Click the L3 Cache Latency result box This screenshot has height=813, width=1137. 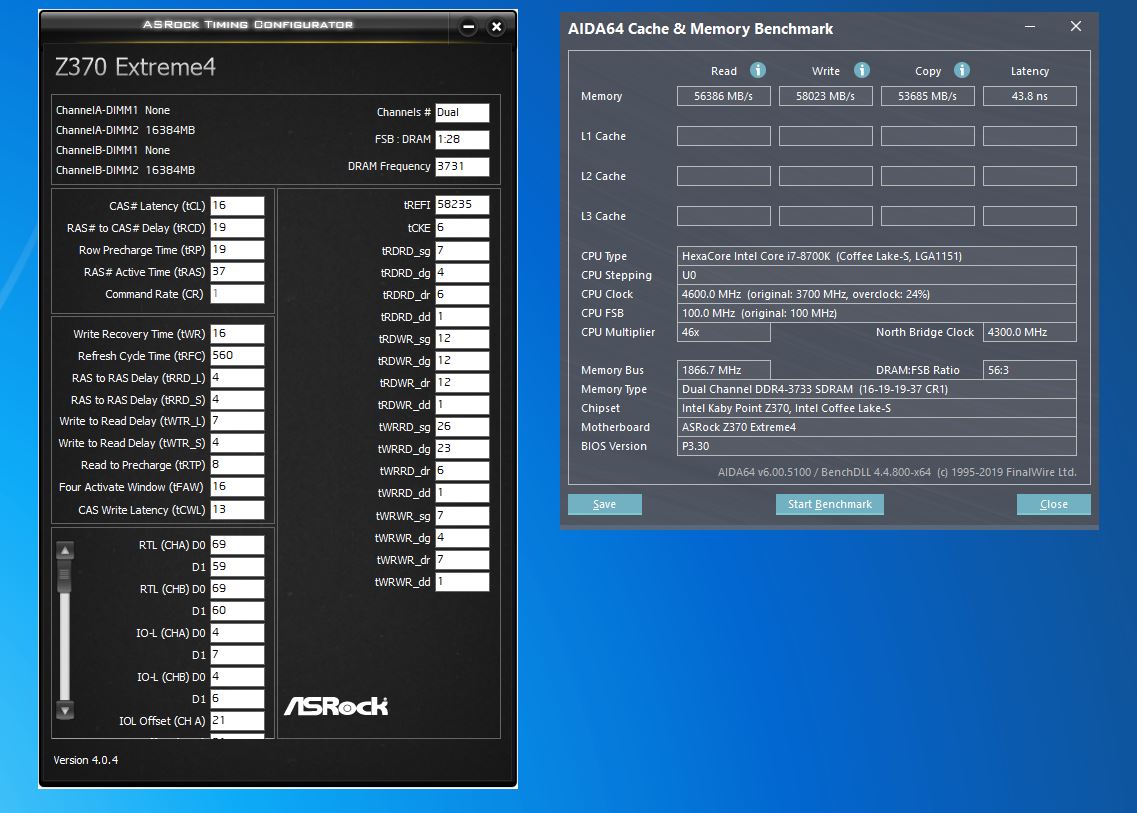[1030, 215]
